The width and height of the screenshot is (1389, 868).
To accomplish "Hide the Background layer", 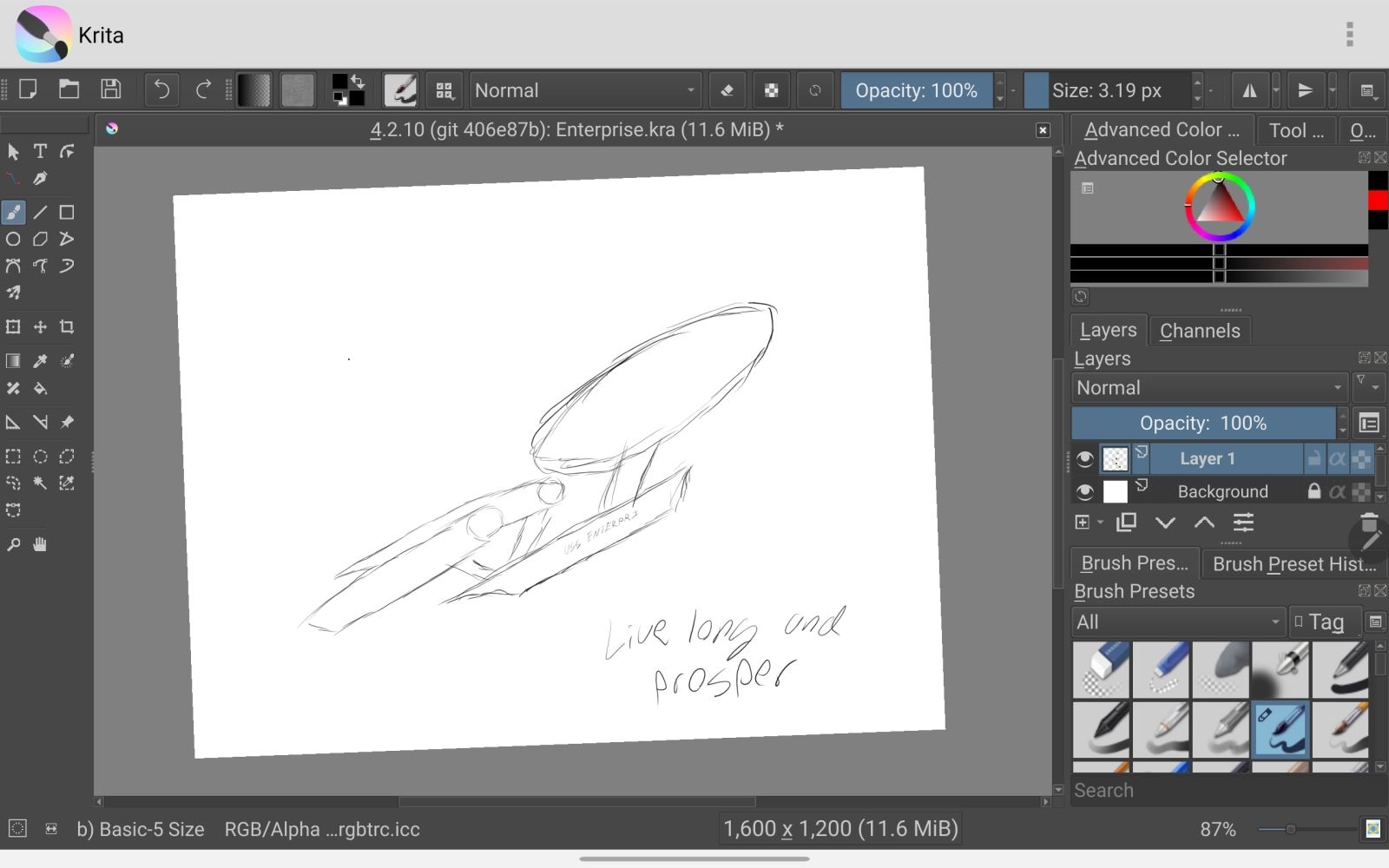I will click(x=1084, y=492).
